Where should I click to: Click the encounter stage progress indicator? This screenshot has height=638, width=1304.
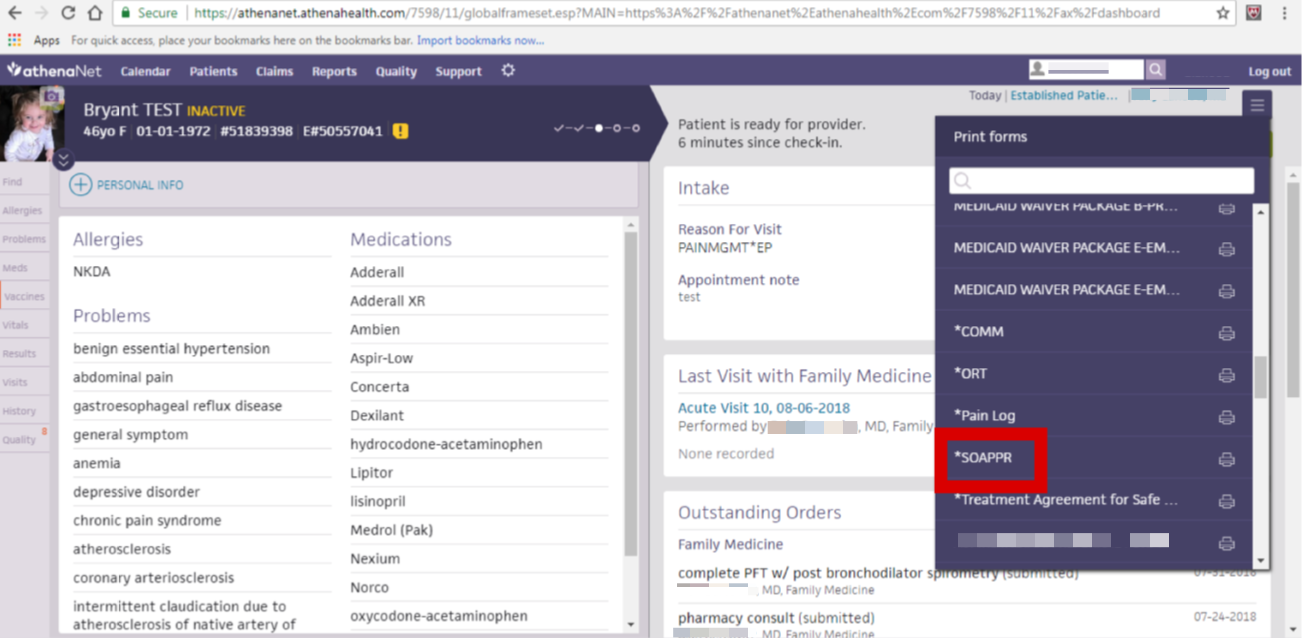[597, 128]
